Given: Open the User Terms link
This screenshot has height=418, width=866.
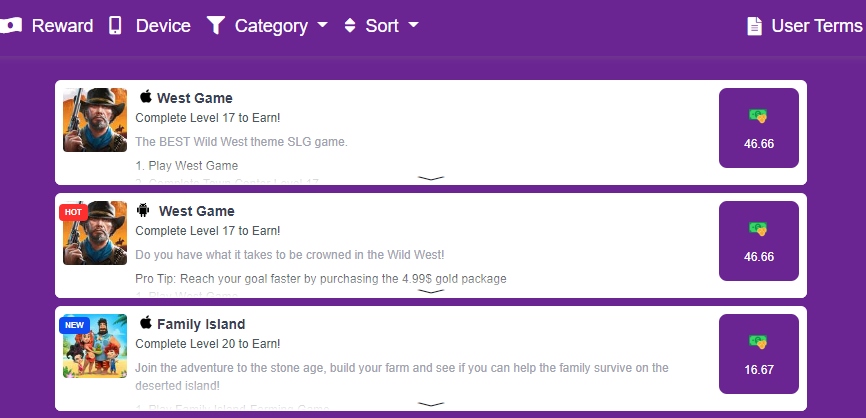Looking at the screenshot, I should click(805, 26).
